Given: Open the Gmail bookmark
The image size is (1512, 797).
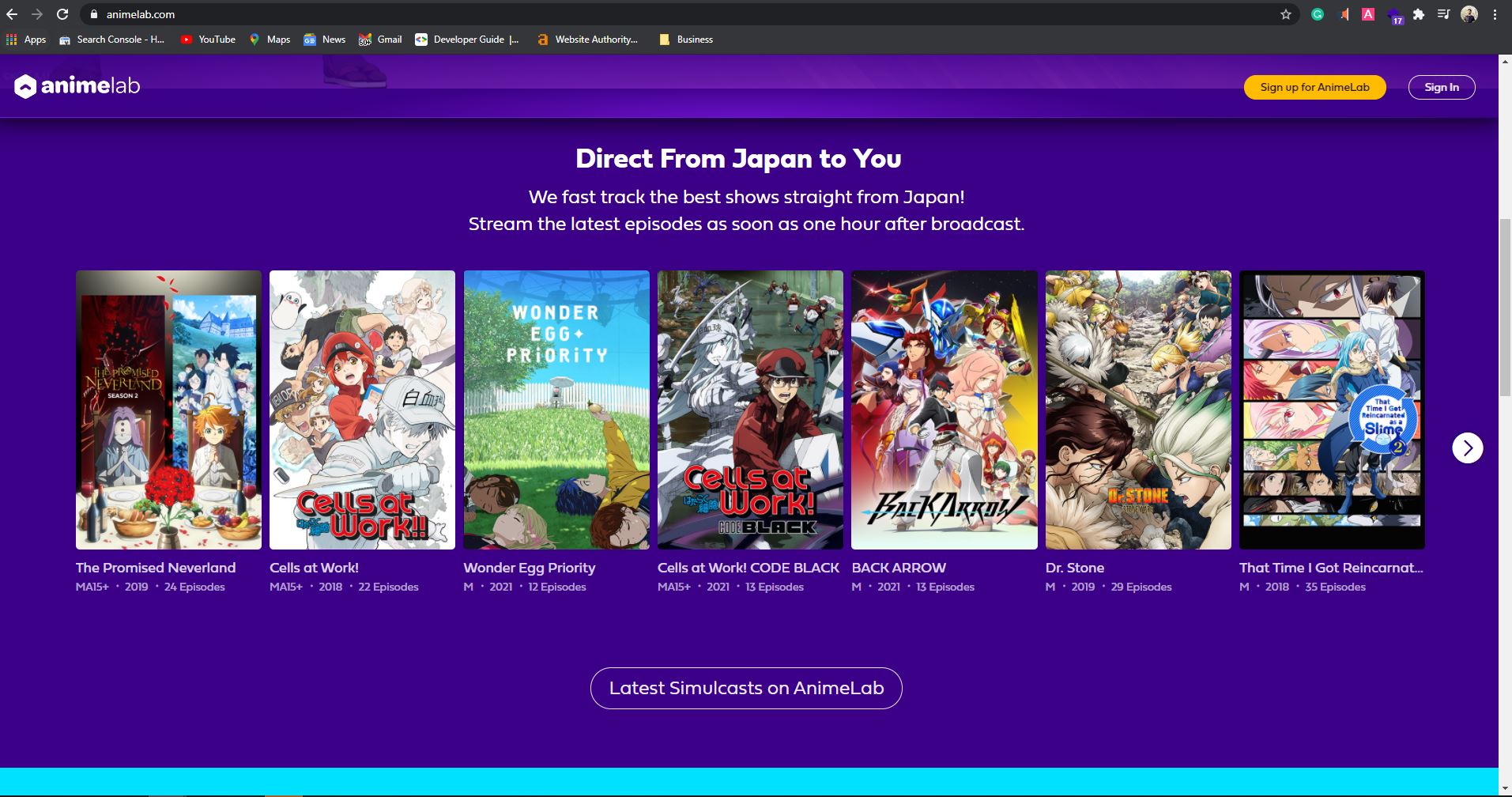Looking at the screenshot, I should (x=380, y=40).
